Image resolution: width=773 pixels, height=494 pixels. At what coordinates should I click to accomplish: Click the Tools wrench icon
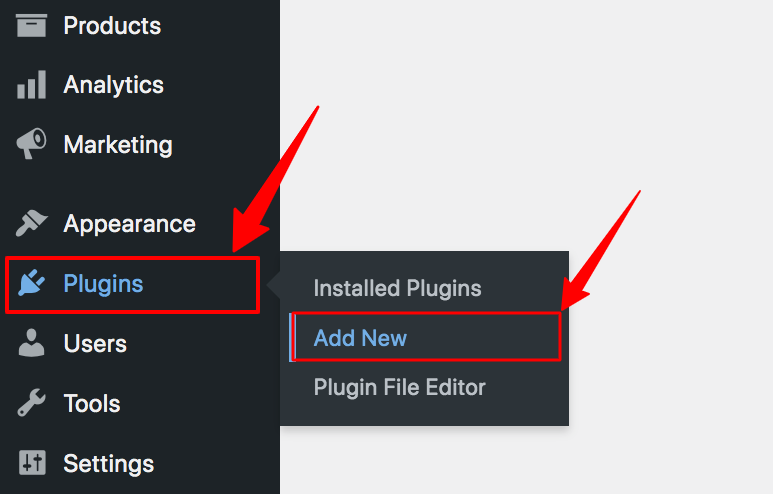click(x=31, y=403)
